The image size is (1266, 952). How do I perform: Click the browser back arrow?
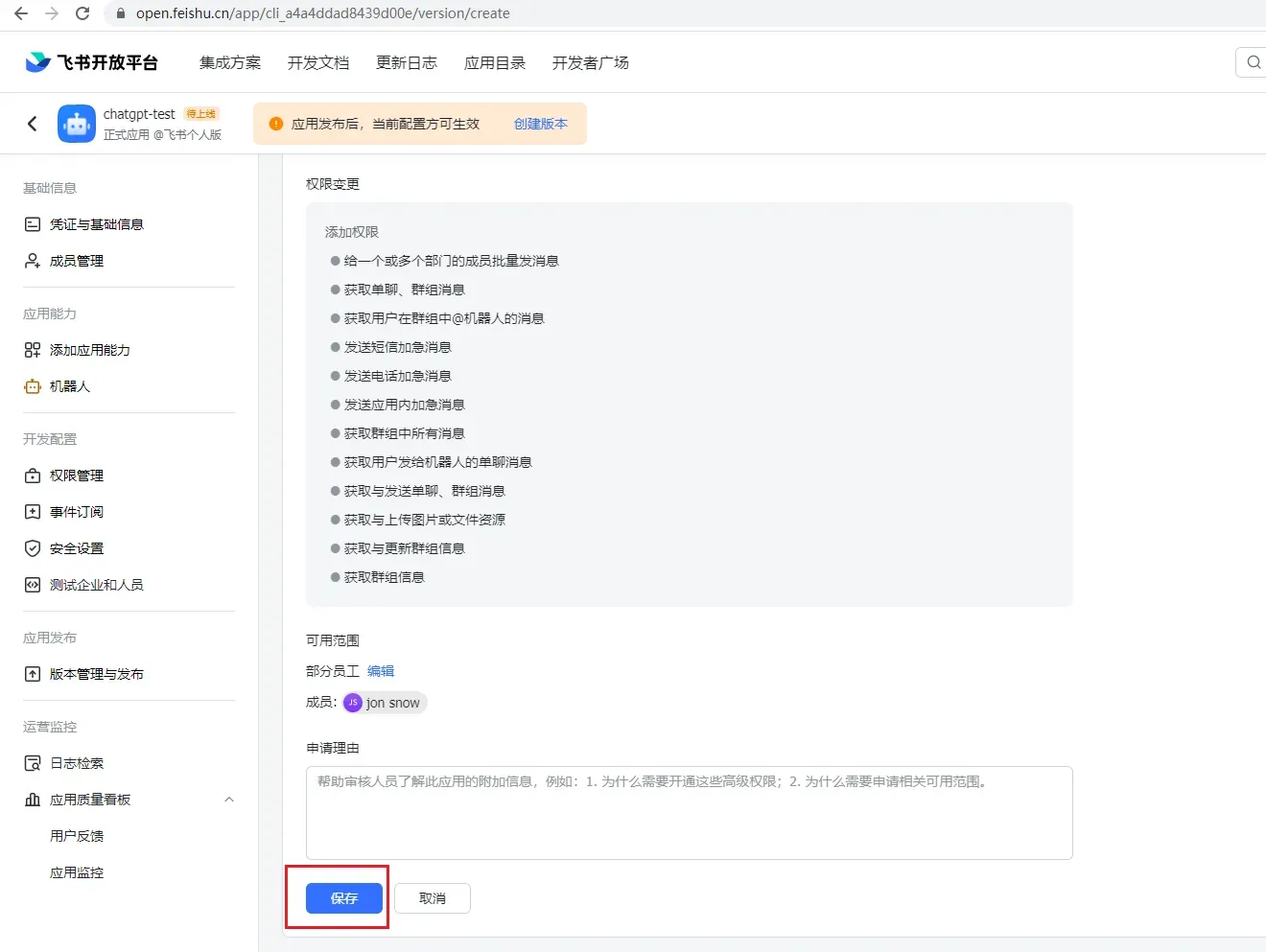click(x=21, y=13)
